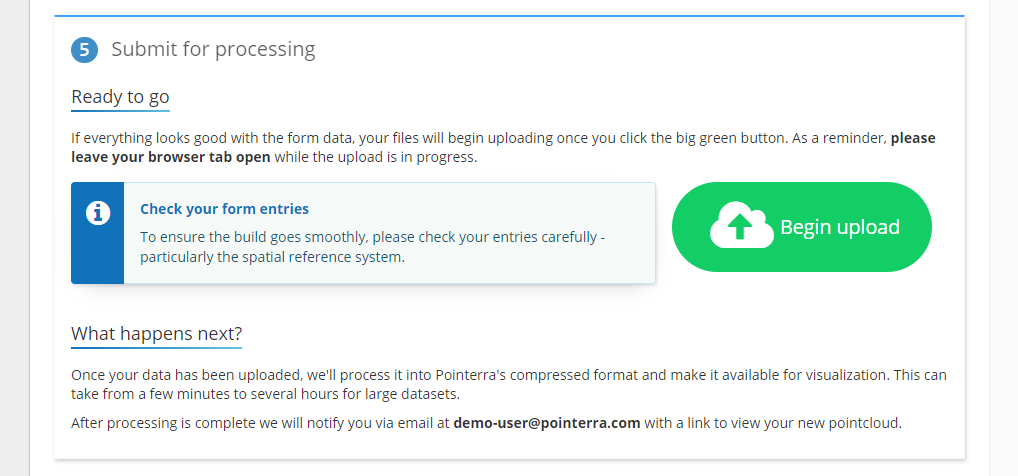1018x476 pixels.
Task: Click the dark blue info sidebar strip
Action: click(x=97, y=233)
